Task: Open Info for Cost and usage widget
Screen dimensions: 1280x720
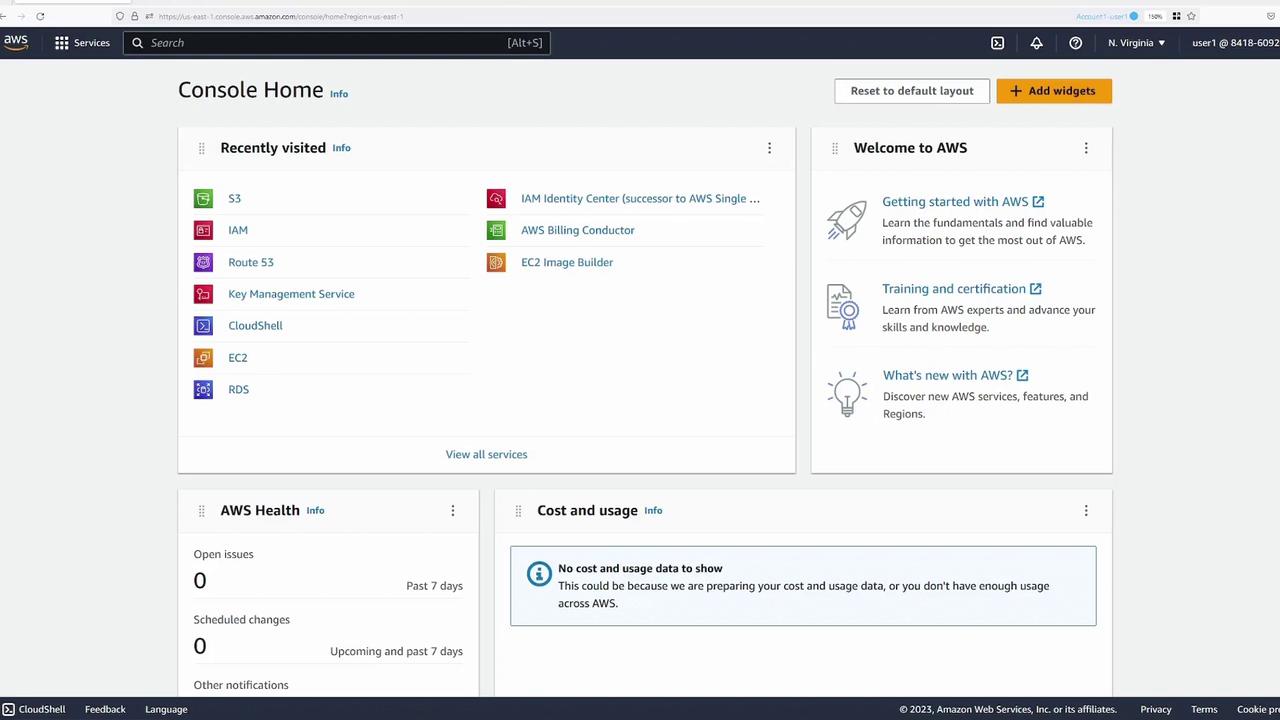Action: point(653,511)
